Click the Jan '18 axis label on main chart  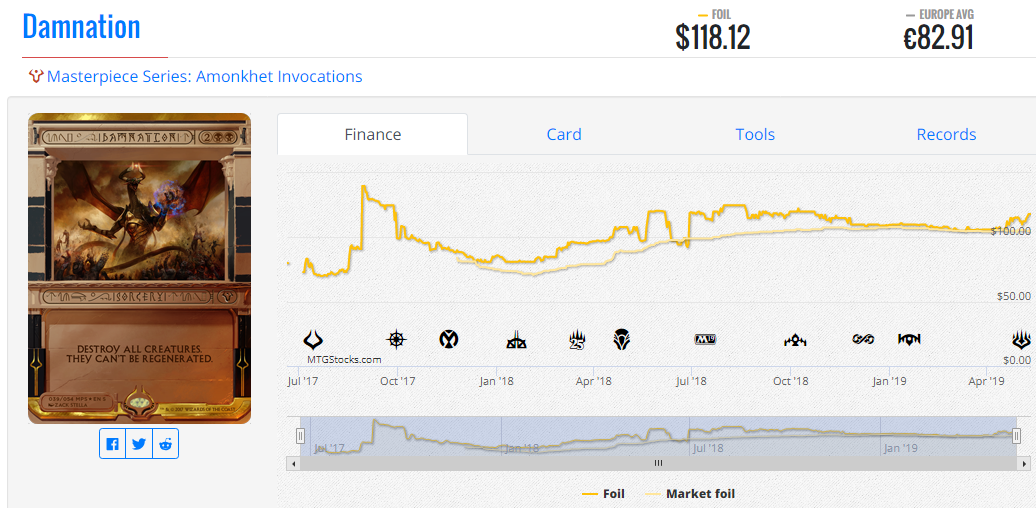coord(497,381)
